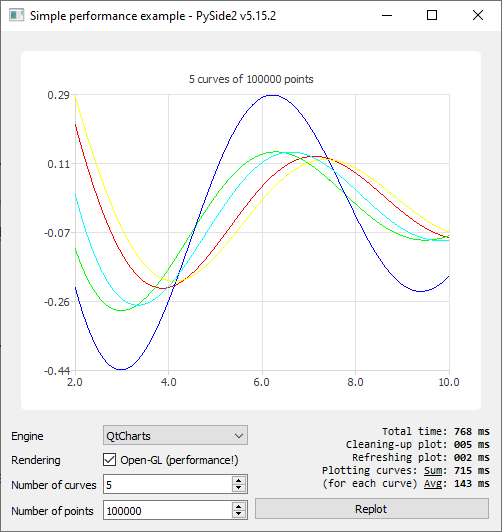Focus the Number of curves input field

click(168, 484)
